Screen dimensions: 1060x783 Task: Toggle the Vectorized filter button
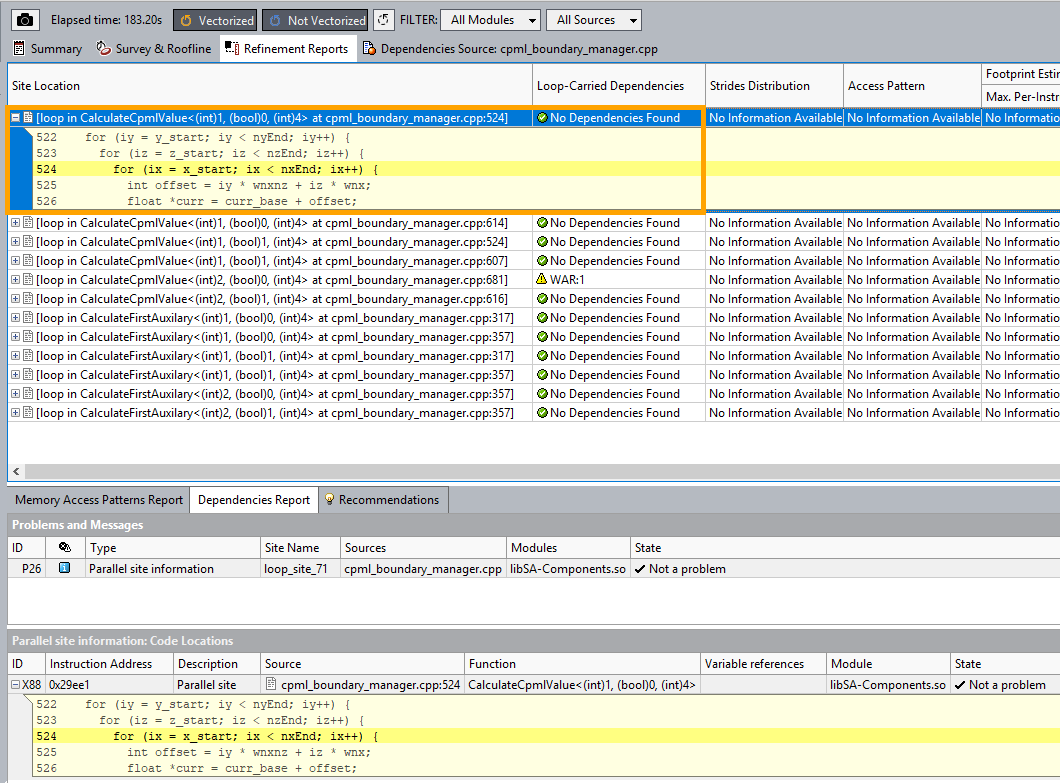click(216, 20)
